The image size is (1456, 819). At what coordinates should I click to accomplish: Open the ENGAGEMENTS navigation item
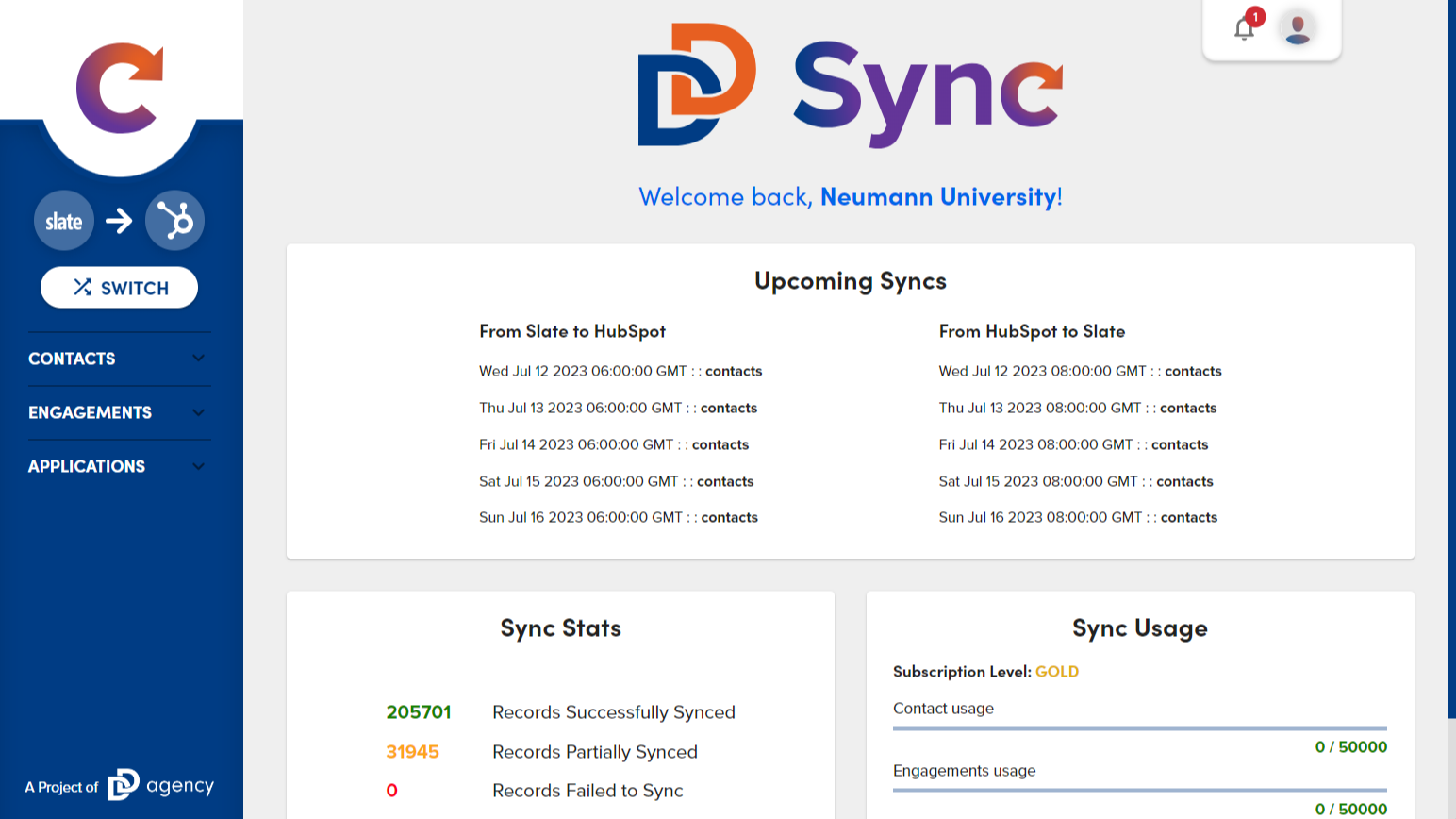point(90,412)
